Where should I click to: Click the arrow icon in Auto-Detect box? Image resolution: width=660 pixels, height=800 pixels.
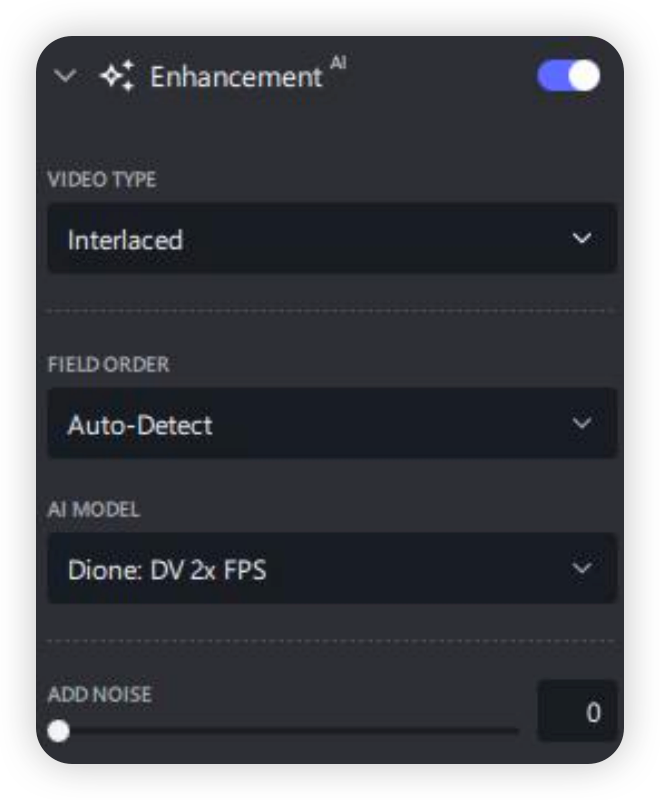(581, 424)
